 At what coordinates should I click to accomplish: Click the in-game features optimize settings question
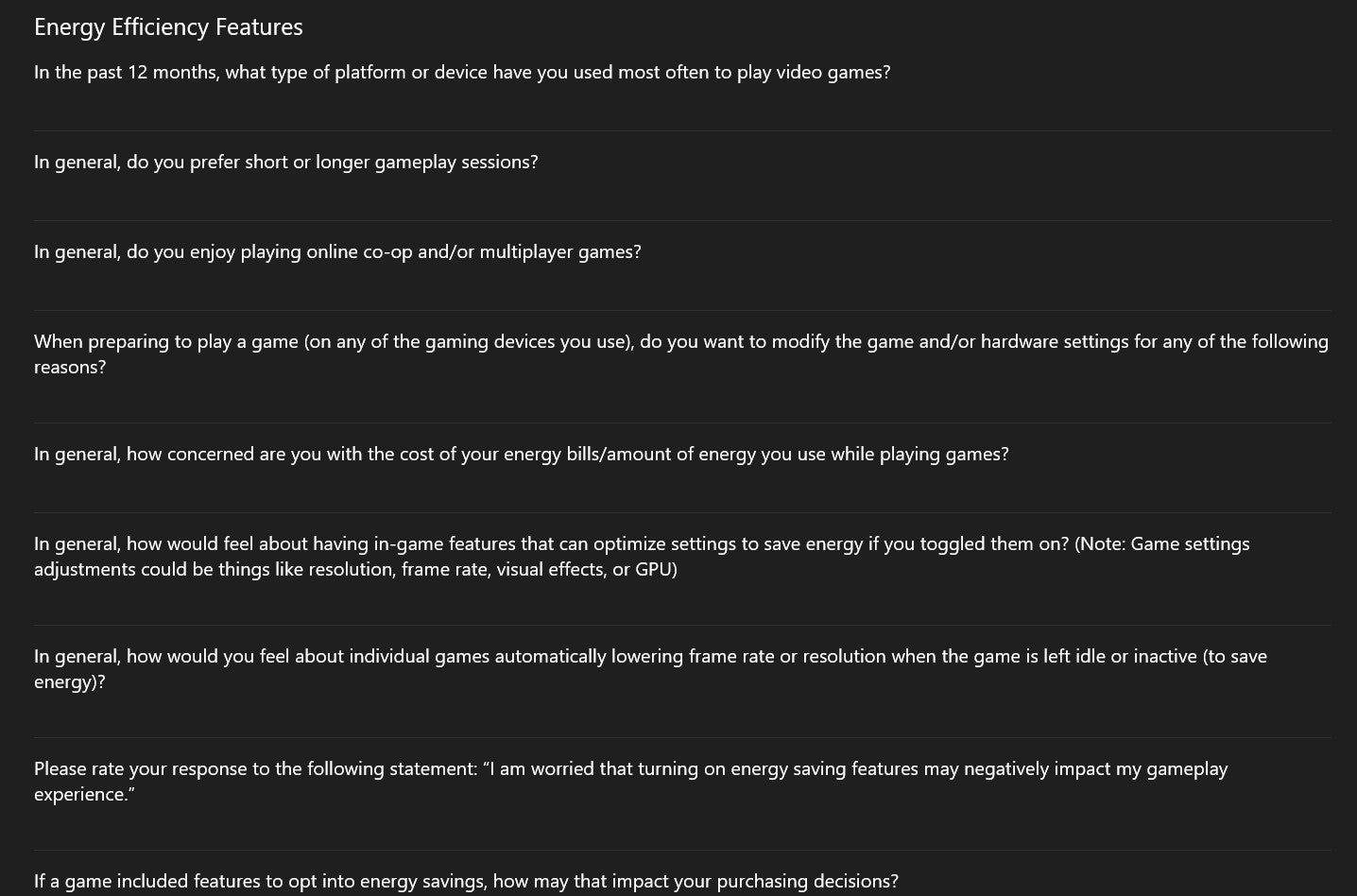(551, 544)
